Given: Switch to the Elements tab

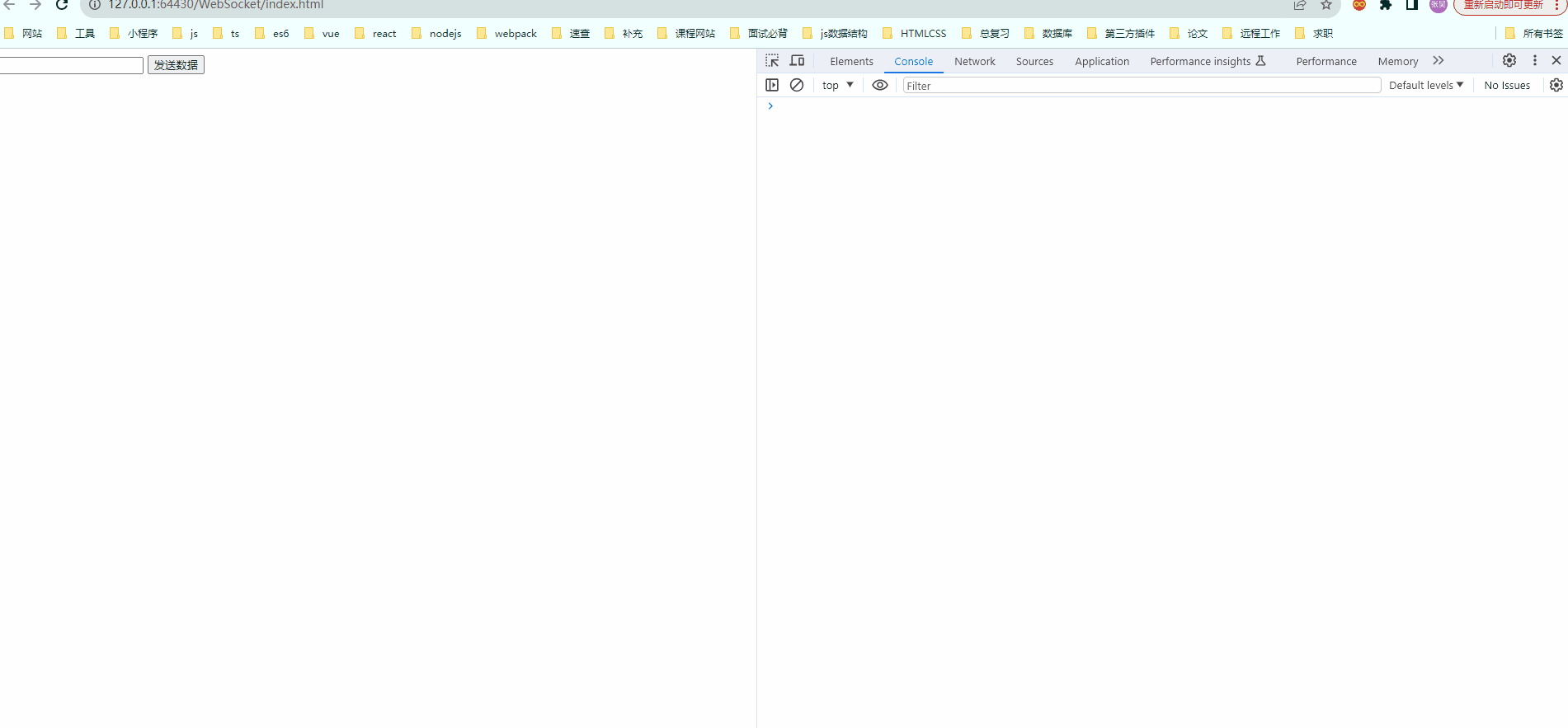Looking at the screenshot, I should coord(851,61).
